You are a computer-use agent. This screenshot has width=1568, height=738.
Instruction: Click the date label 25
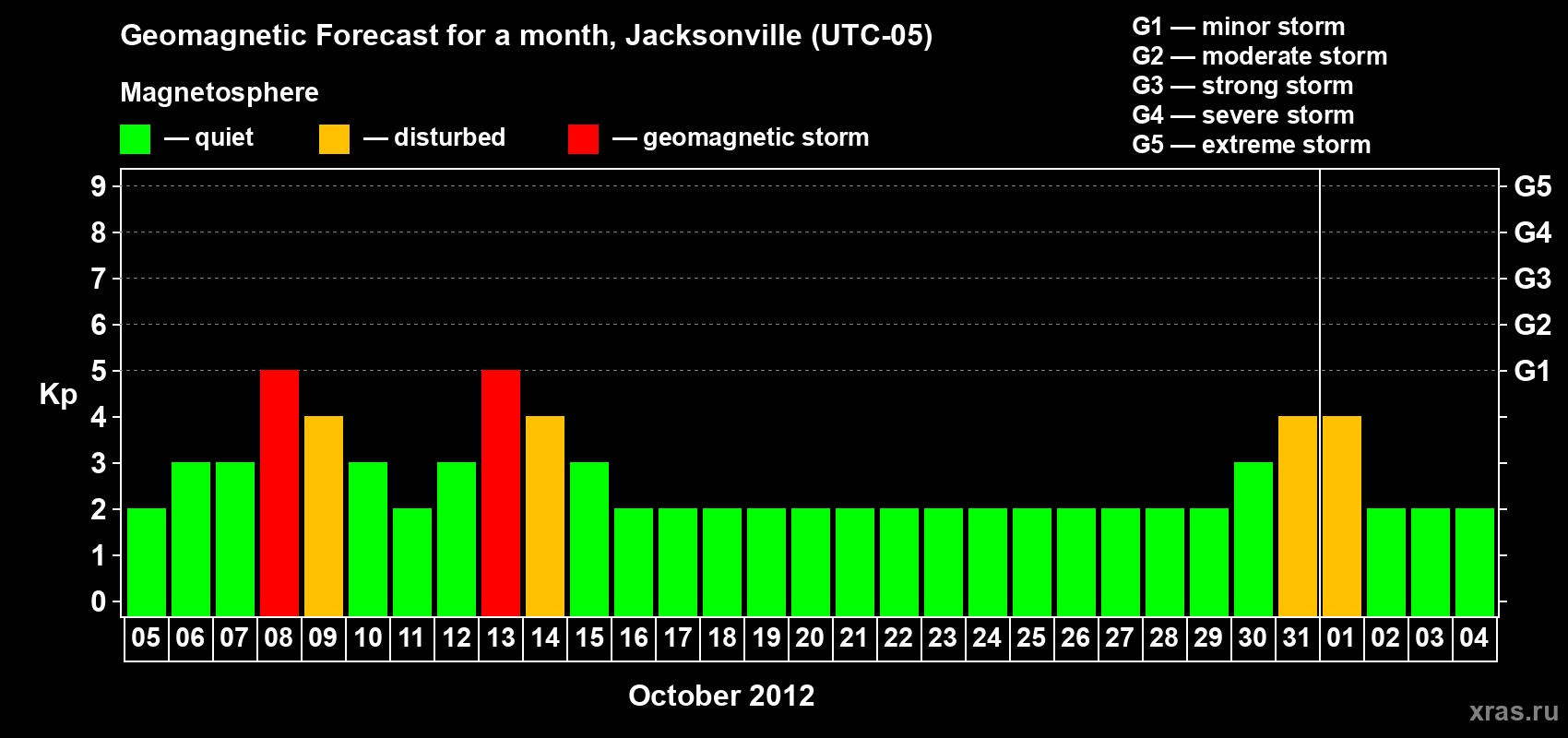[x=1031, y=637]
